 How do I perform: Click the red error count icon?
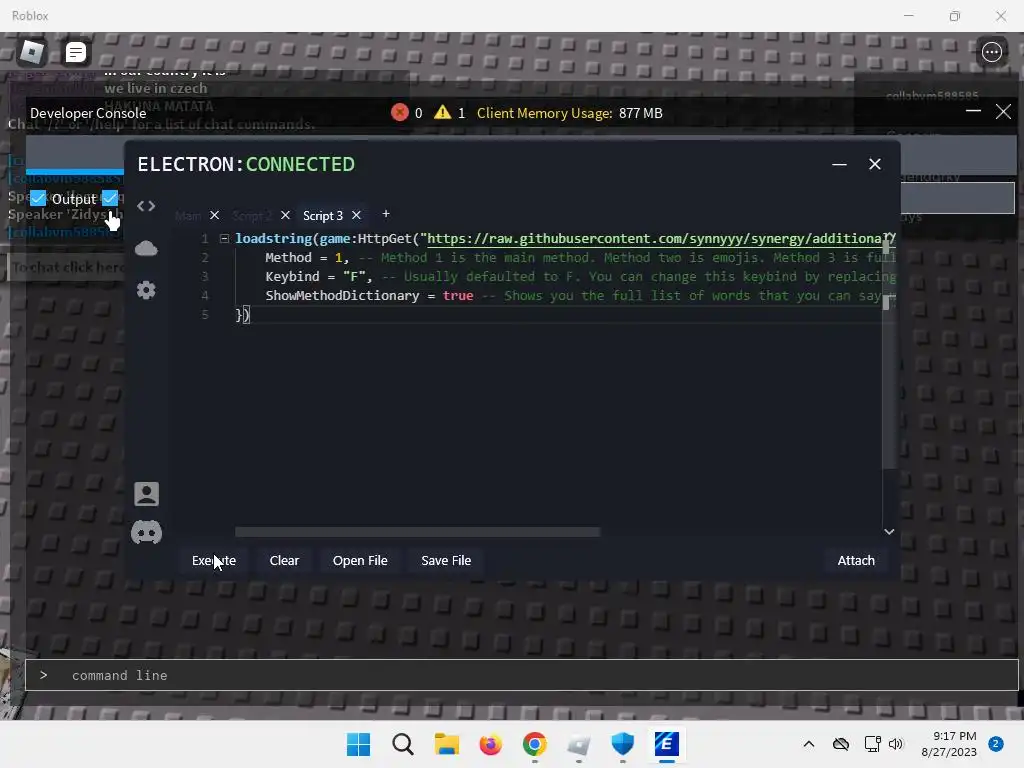point(400,112)
